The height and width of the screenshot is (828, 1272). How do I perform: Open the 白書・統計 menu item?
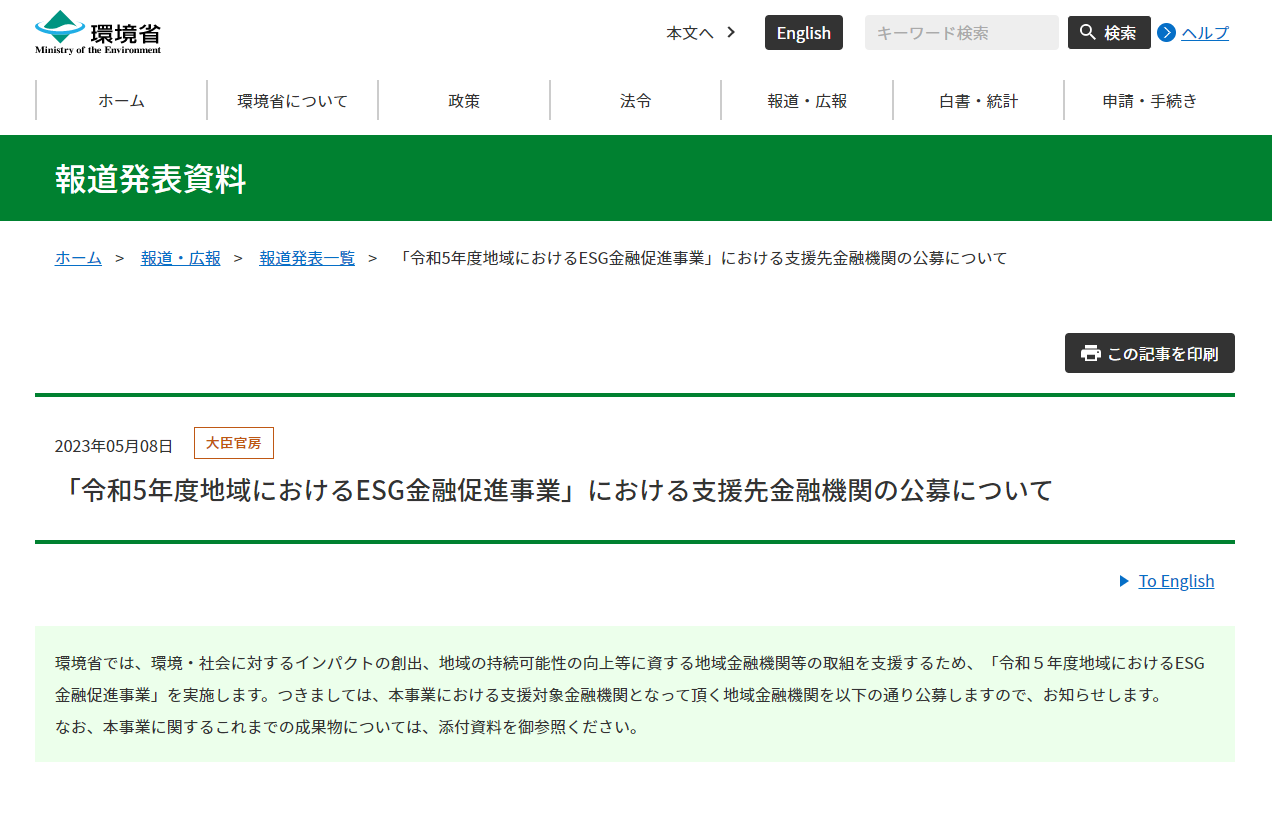[978, 100]
